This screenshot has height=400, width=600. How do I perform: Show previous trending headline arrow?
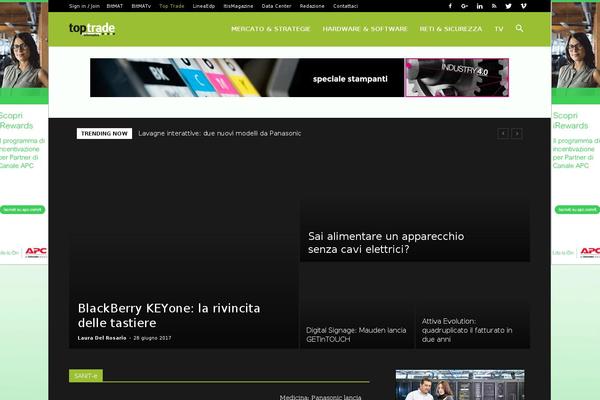(503, 134)
